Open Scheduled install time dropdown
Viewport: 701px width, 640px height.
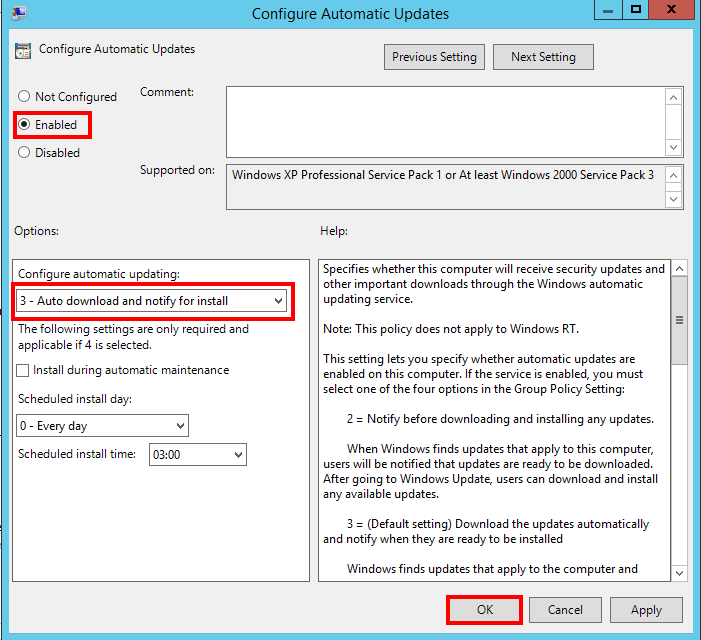[x=198, y=455]
